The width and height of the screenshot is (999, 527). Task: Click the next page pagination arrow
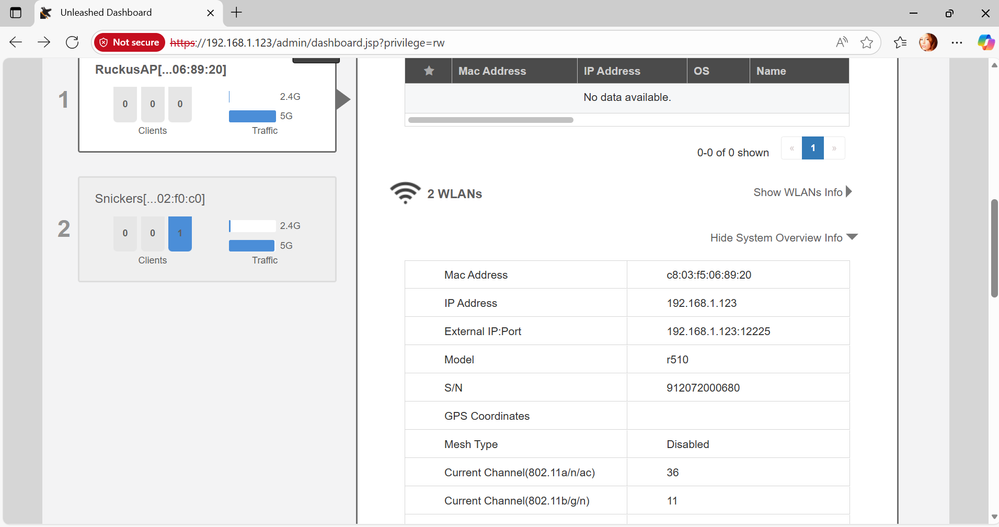[834, 148]
